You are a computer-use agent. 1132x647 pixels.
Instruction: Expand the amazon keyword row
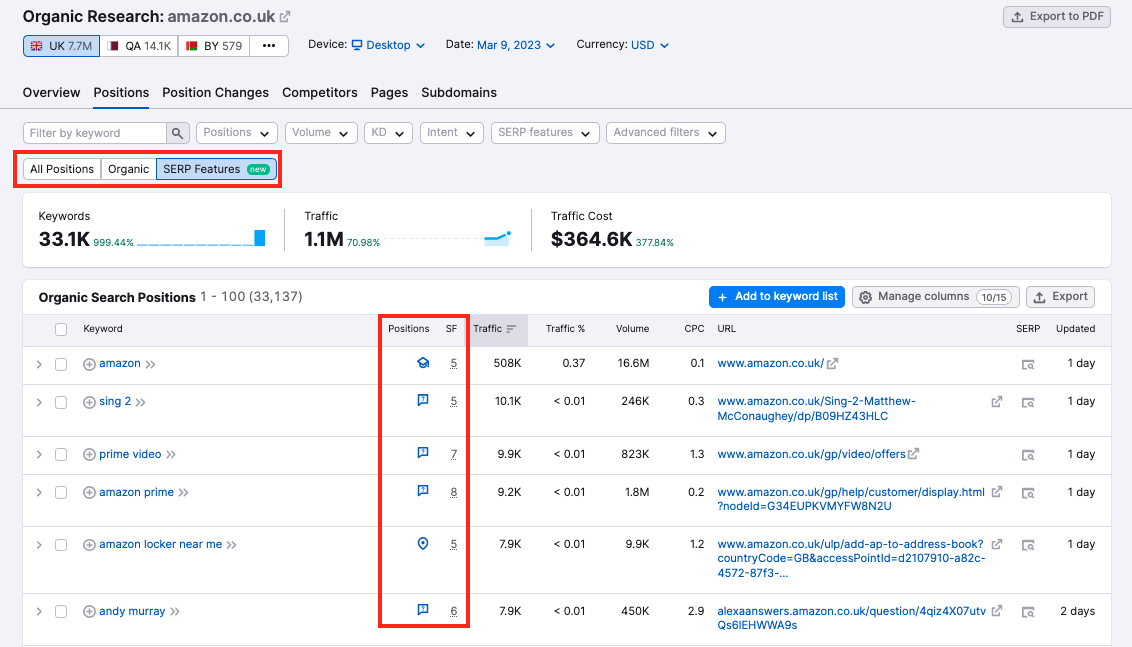[39, 365]
